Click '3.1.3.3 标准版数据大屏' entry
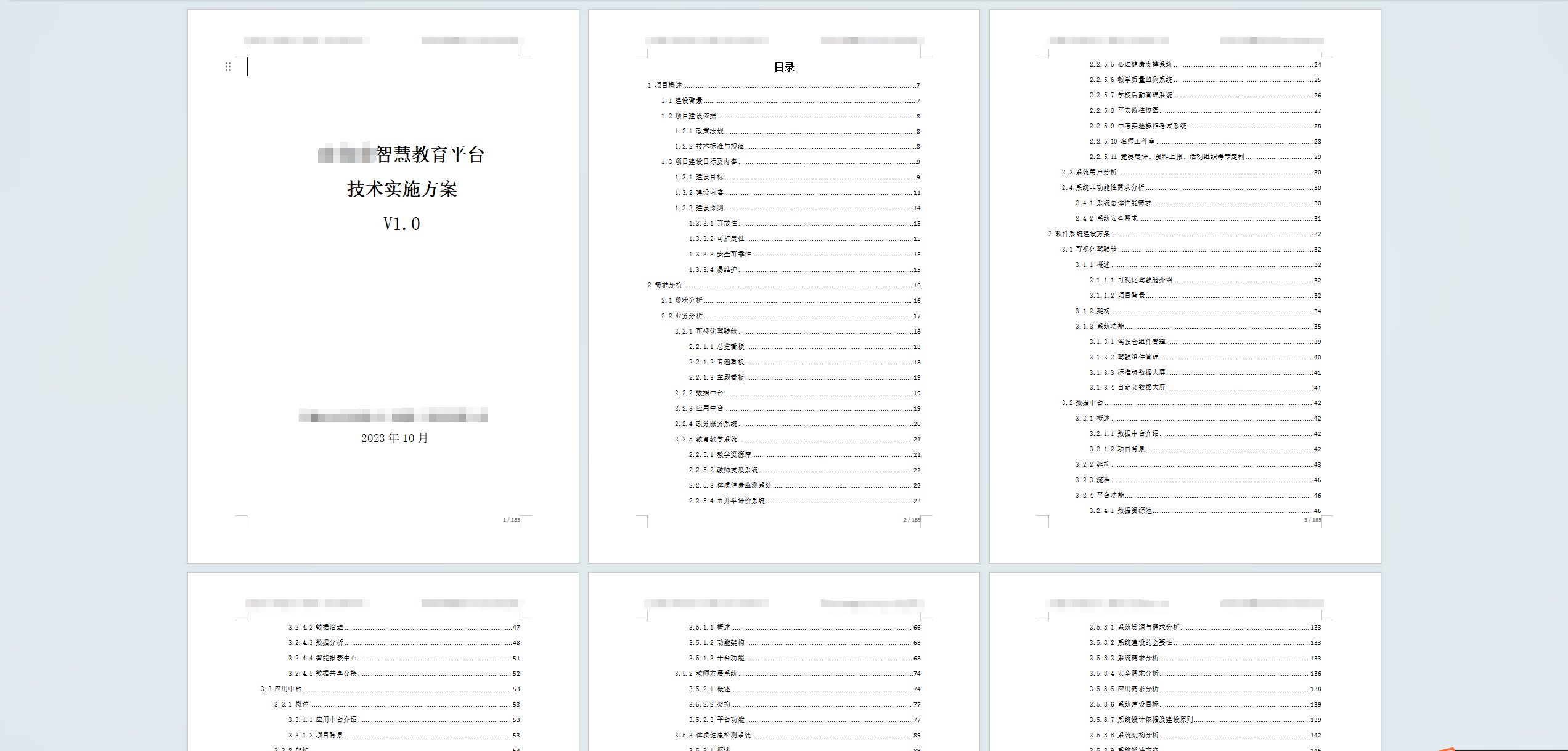The height and width of the screenshot is (751, 1568). pos(1205,373)
